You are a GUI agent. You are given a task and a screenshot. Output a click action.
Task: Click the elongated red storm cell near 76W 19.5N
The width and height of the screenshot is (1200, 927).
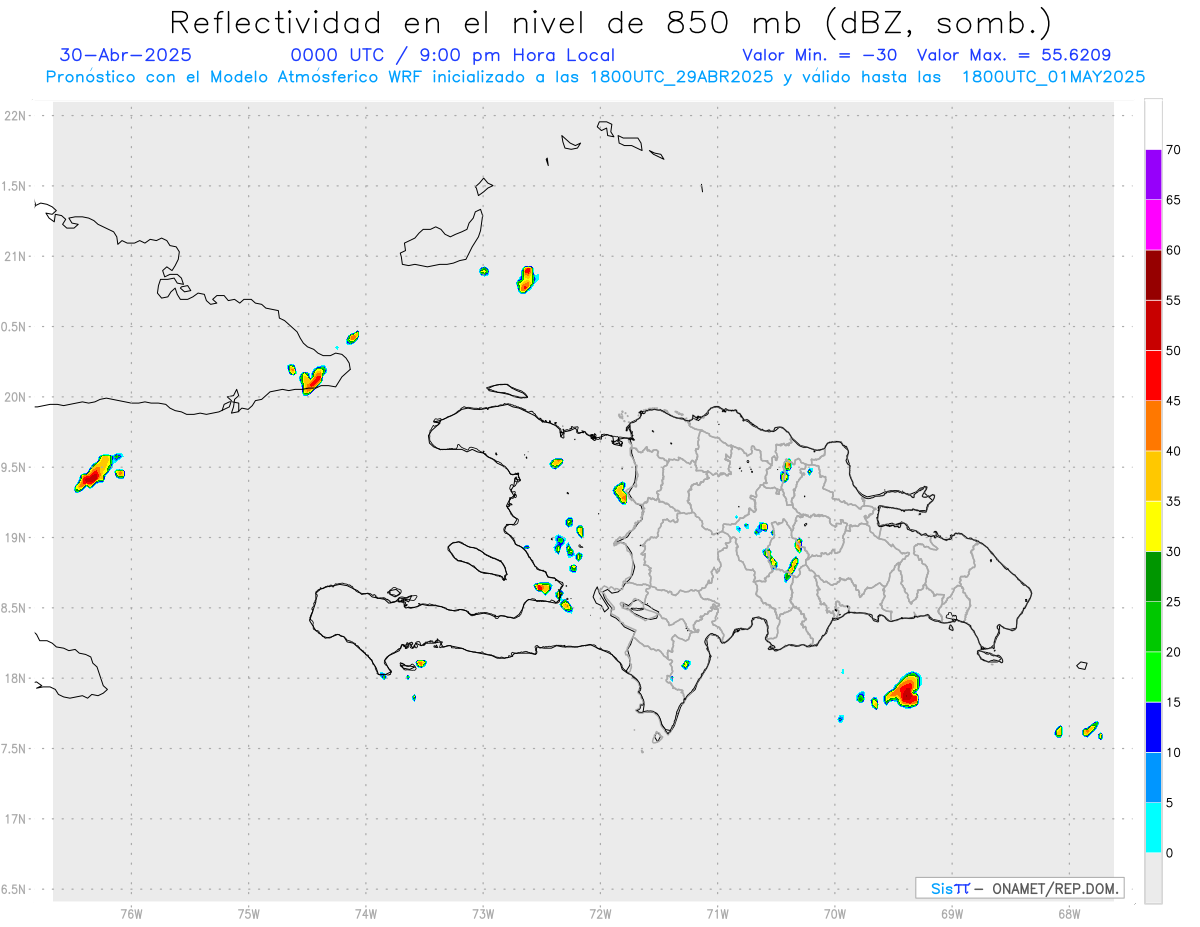97,472
